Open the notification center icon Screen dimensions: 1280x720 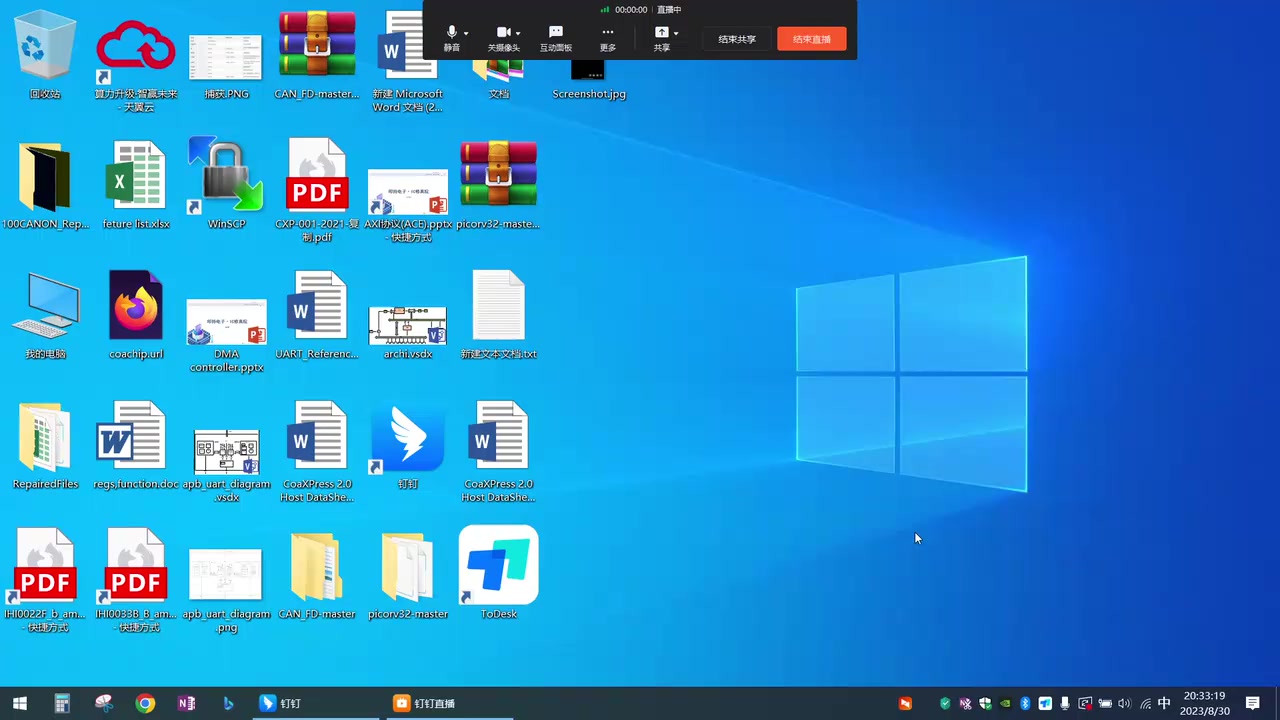point(1252,703)
